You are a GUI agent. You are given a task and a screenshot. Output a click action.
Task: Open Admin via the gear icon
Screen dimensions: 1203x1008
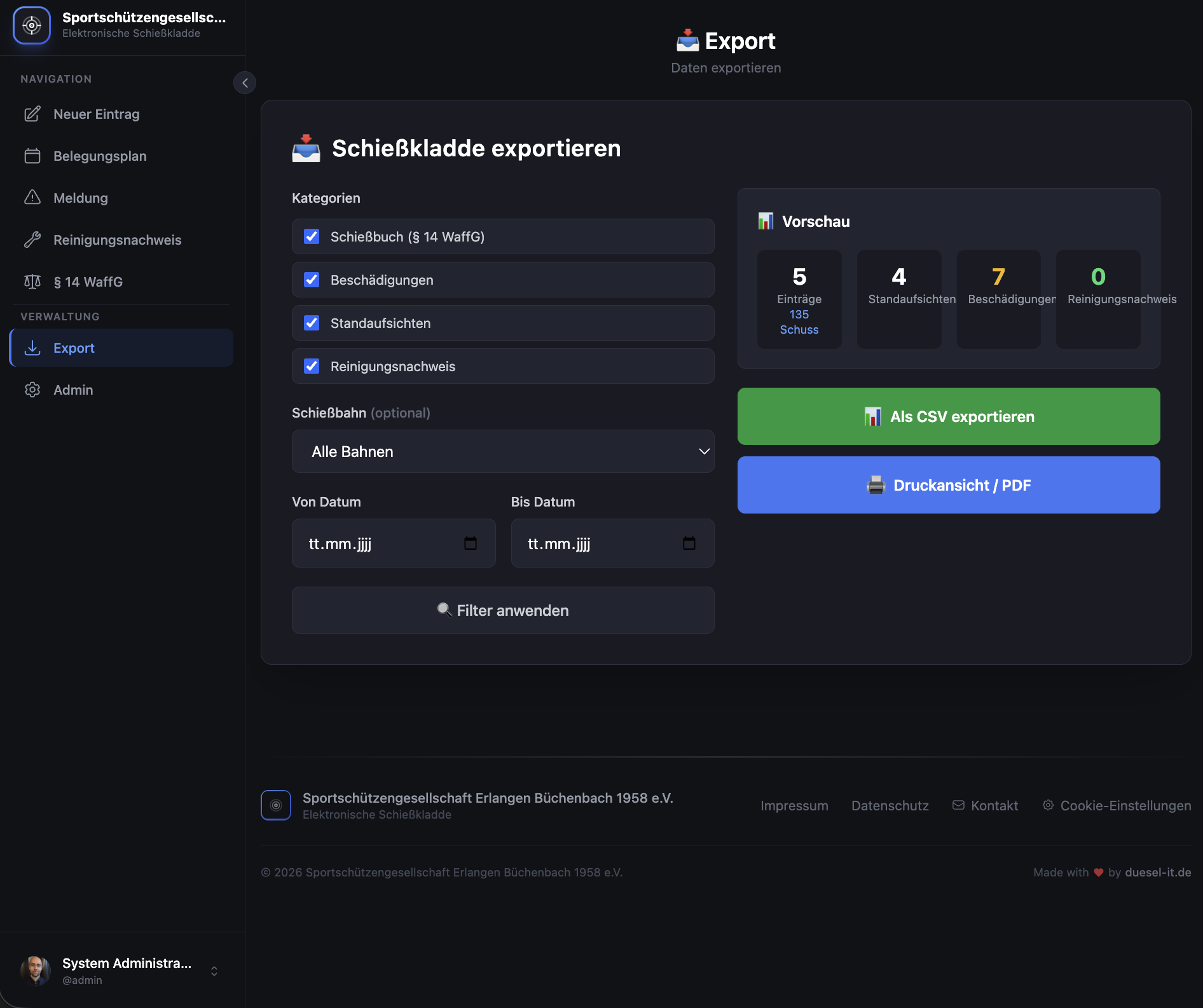point(33,390)
